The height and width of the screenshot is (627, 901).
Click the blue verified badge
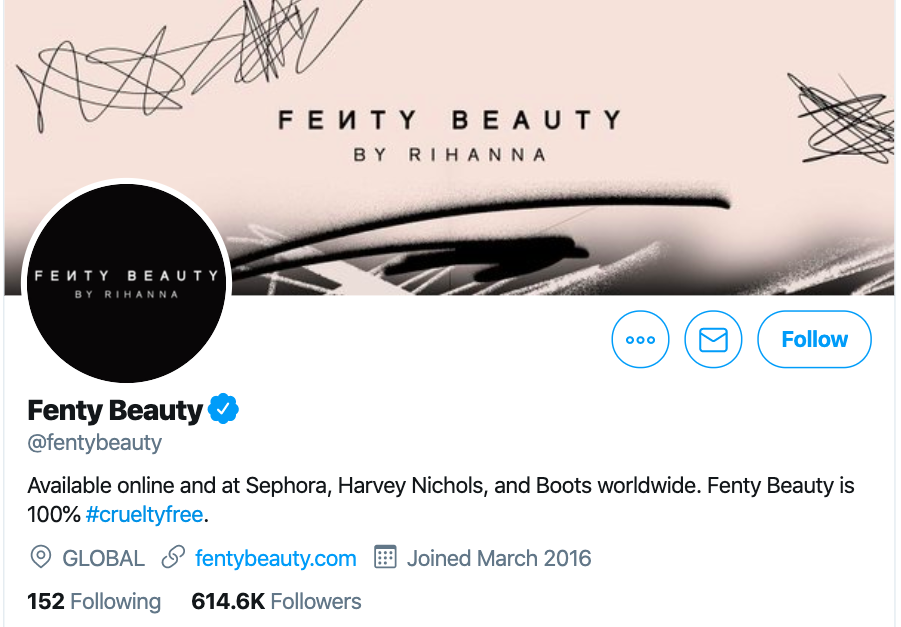pyautogui.click(x=222, y=409)
